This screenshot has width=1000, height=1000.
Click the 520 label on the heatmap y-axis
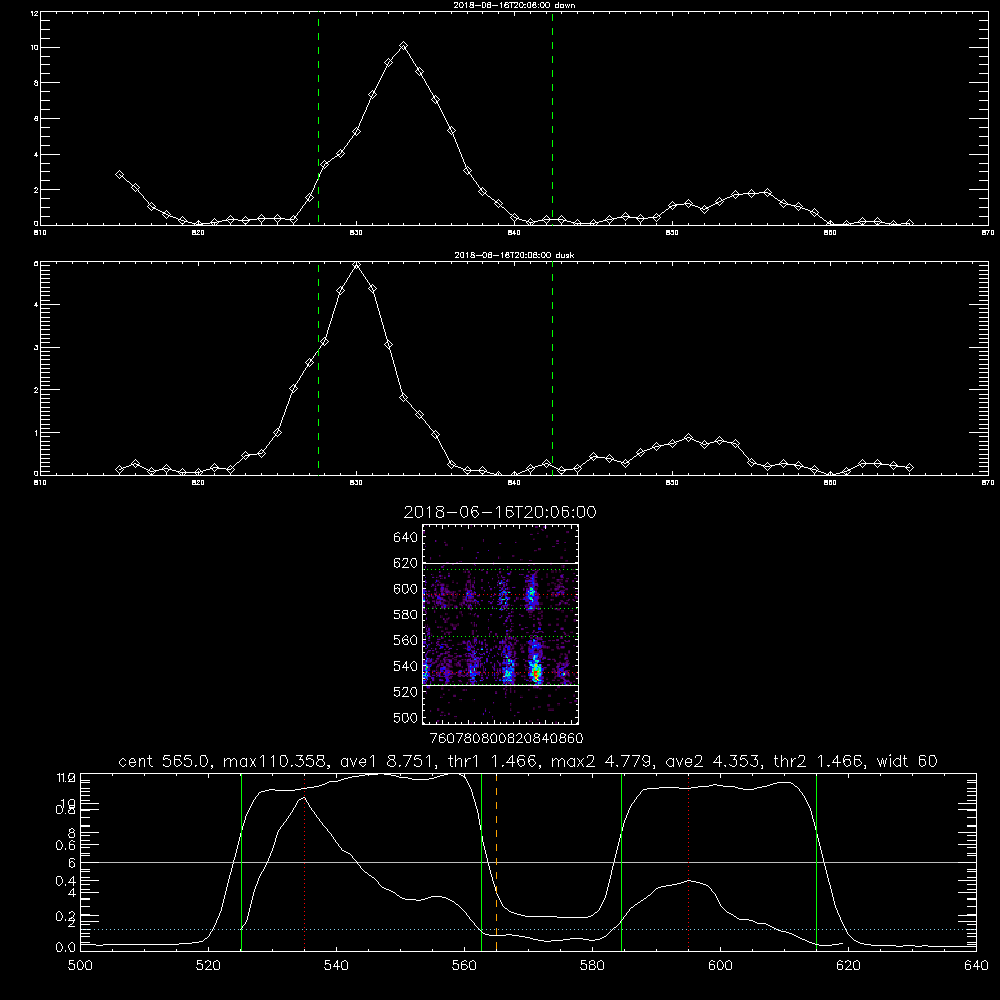pyautogui.click(x=406, y=692)
